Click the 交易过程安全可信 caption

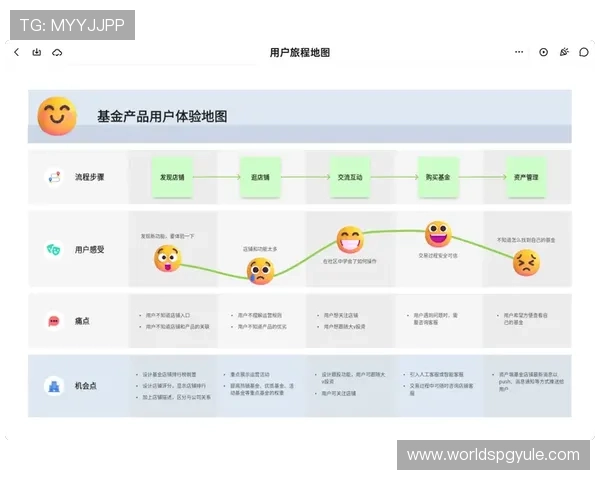438,255
